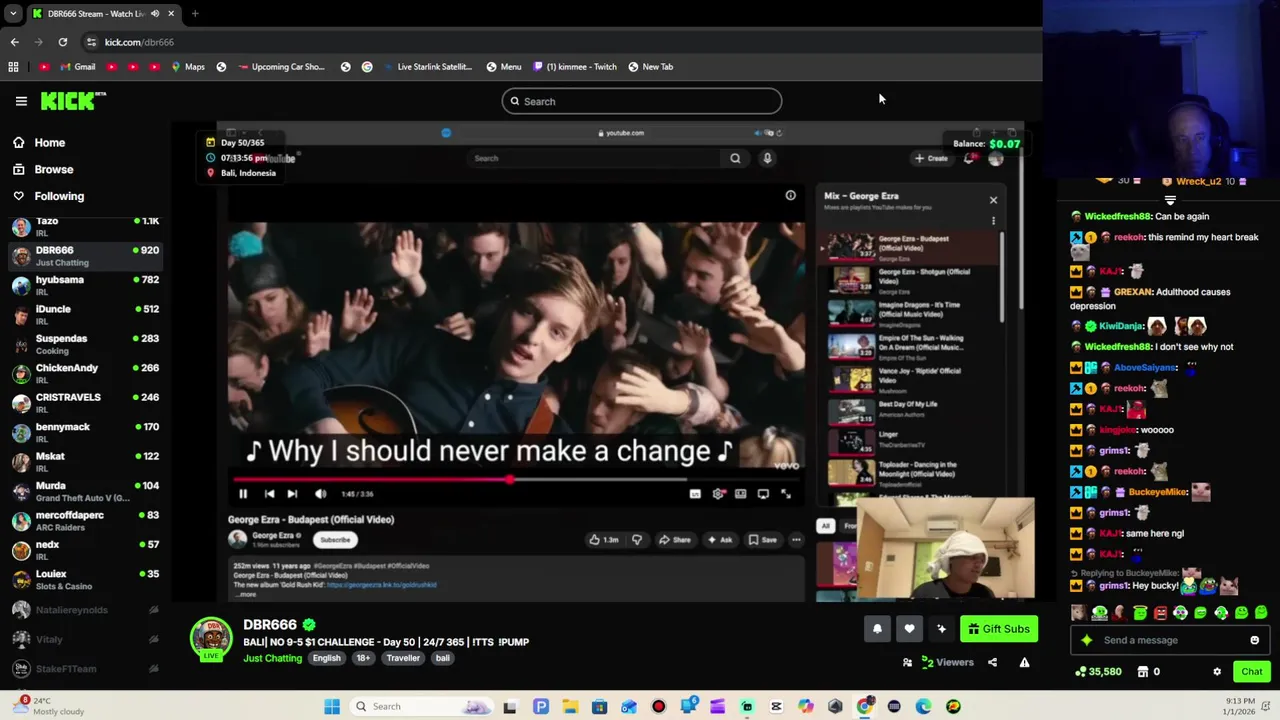The height and width of the screenshot is (720, 1280).
Task: Reload the page
Action: coord(63,42)
